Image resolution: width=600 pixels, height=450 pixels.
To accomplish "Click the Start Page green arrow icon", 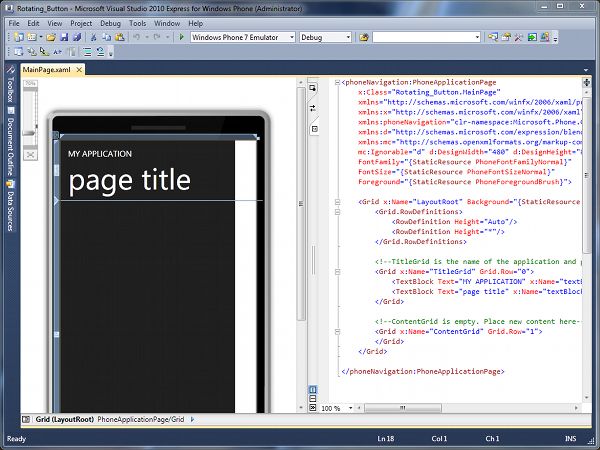I will [532, 37].
